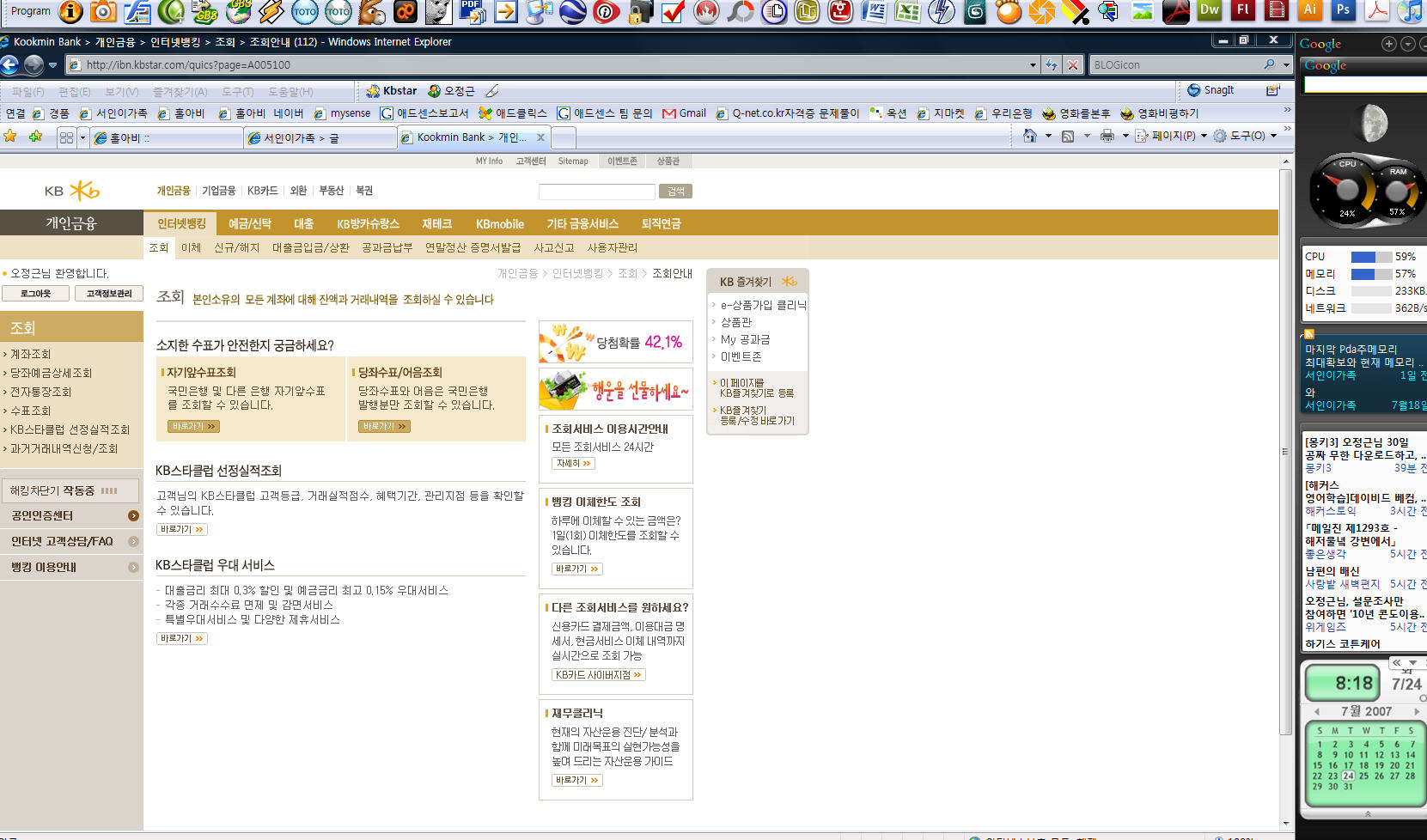Go to next month in calendar gadget
The width and height of the screenshot is (1427, 840).
(1417, 711)
